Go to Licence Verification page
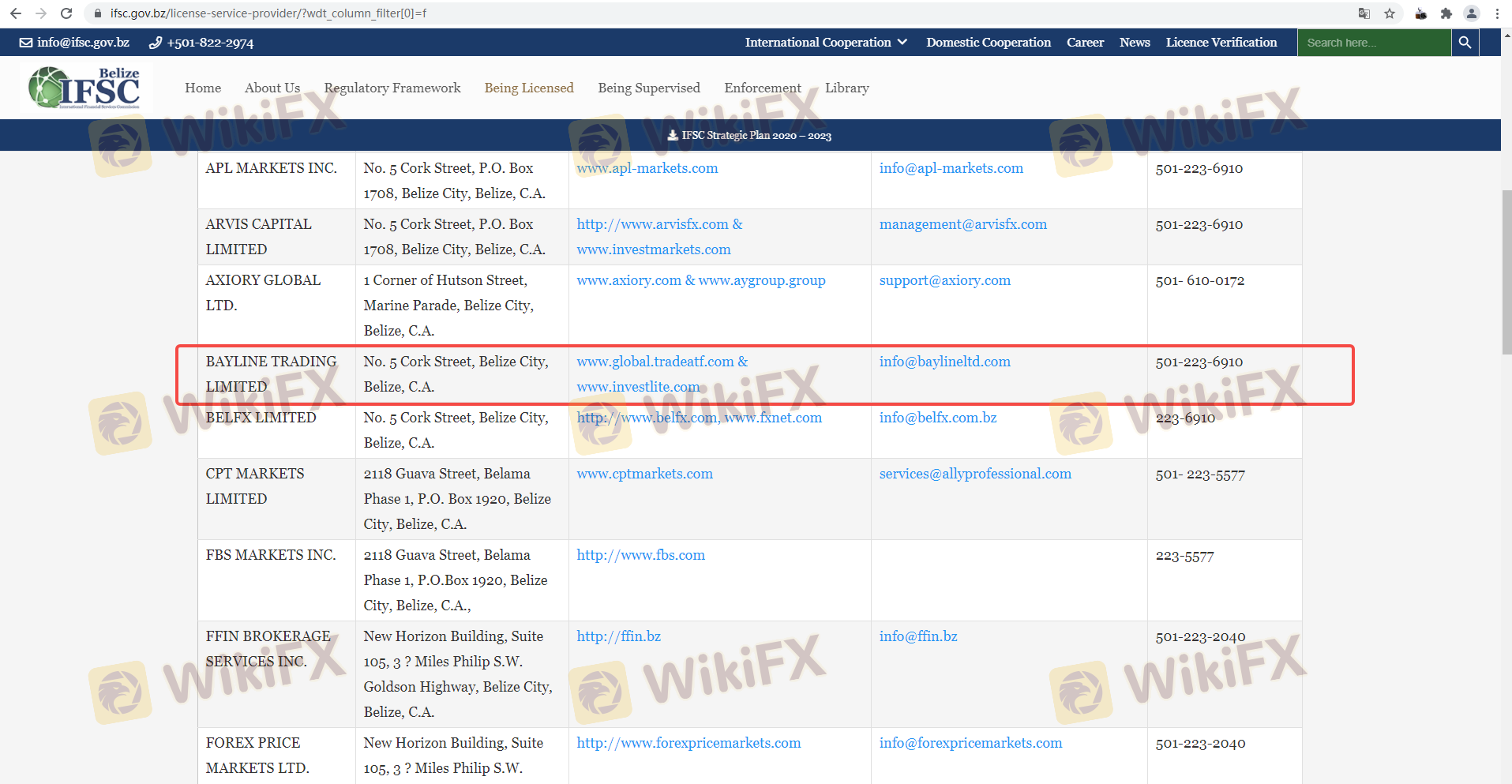Screen dimensions: 1512x784 1221,43
